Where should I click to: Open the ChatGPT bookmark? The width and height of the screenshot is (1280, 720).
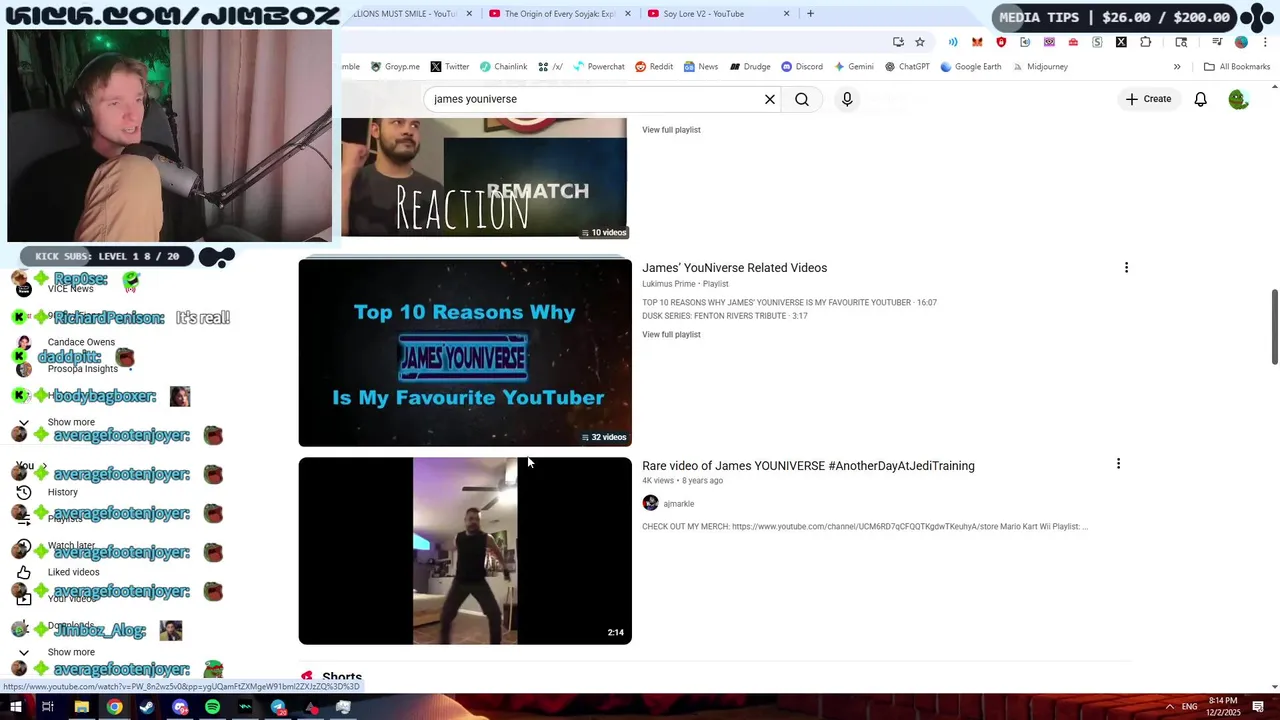tap(907, 67)
